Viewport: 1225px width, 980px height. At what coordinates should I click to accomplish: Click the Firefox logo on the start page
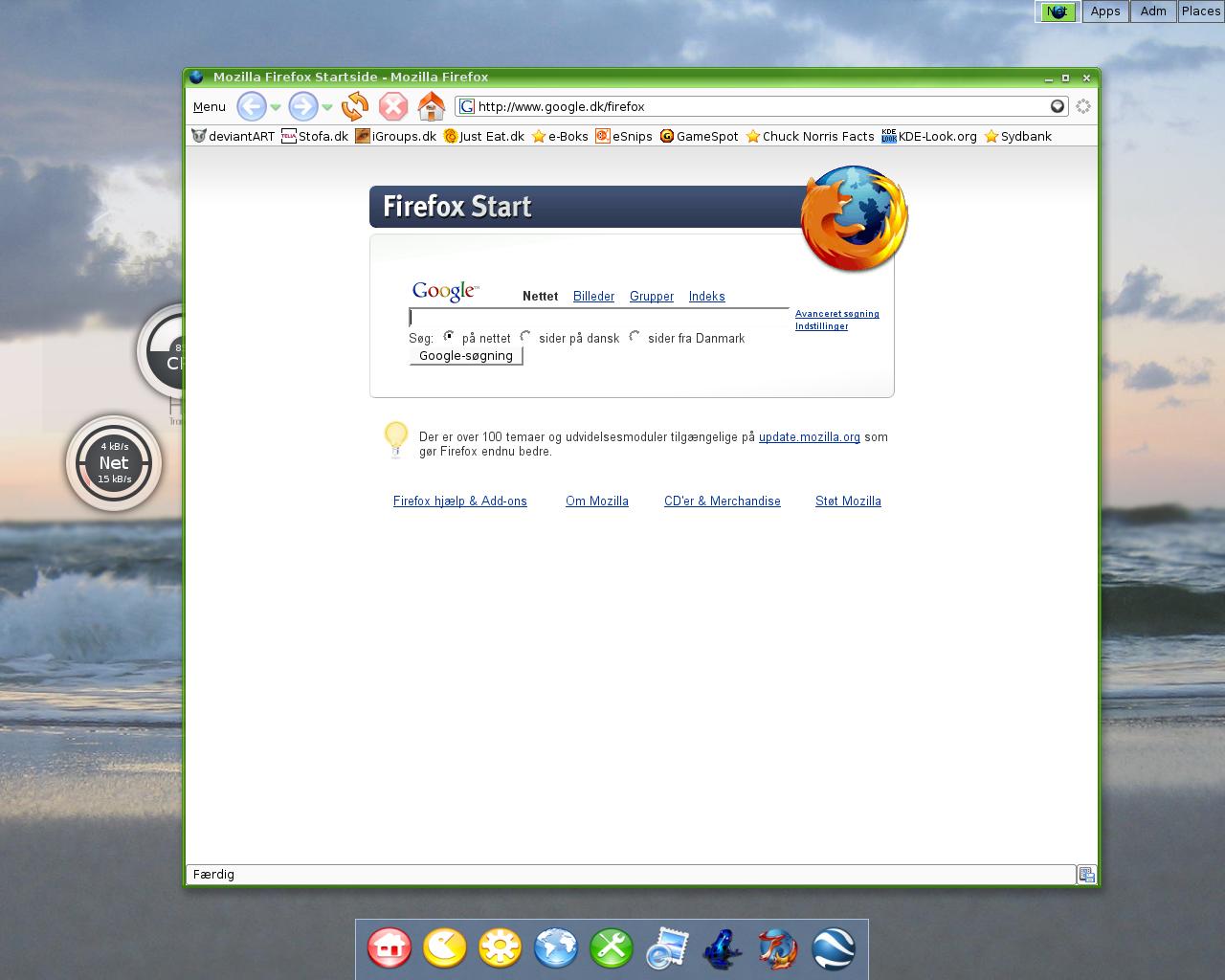855,219
